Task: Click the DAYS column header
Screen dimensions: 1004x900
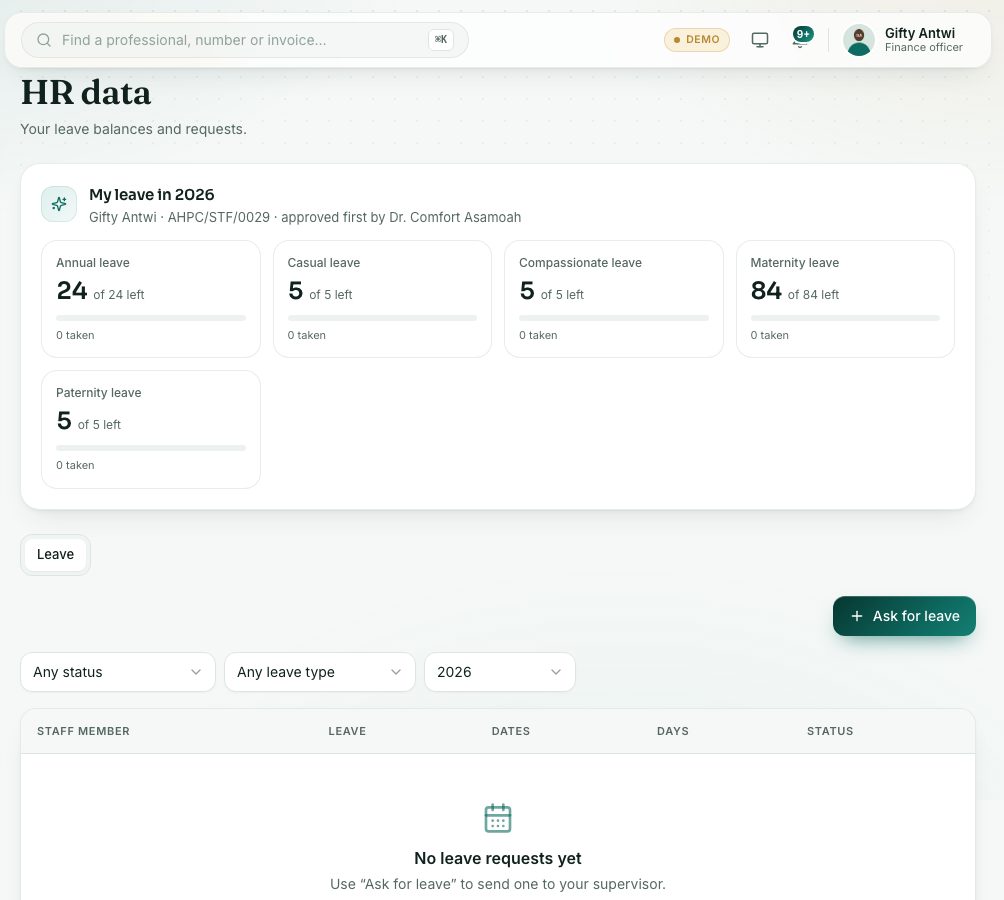Action: pos(673,731)
